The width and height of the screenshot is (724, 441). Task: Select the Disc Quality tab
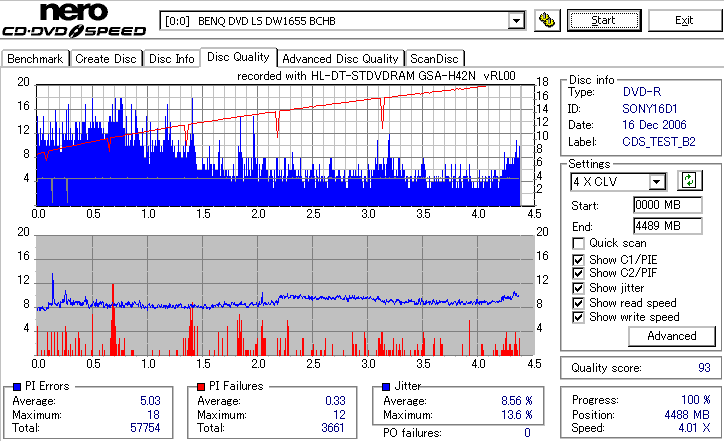tap(238, 57)
